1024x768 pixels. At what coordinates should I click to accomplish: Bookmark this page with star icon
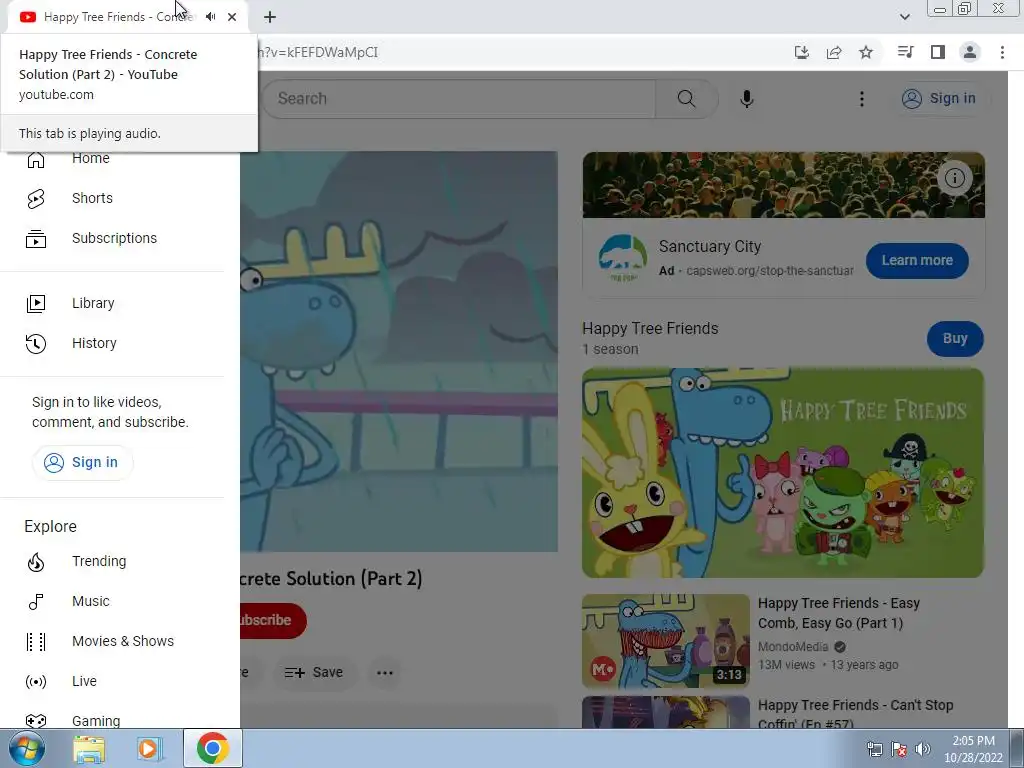[x=866, y=52]
